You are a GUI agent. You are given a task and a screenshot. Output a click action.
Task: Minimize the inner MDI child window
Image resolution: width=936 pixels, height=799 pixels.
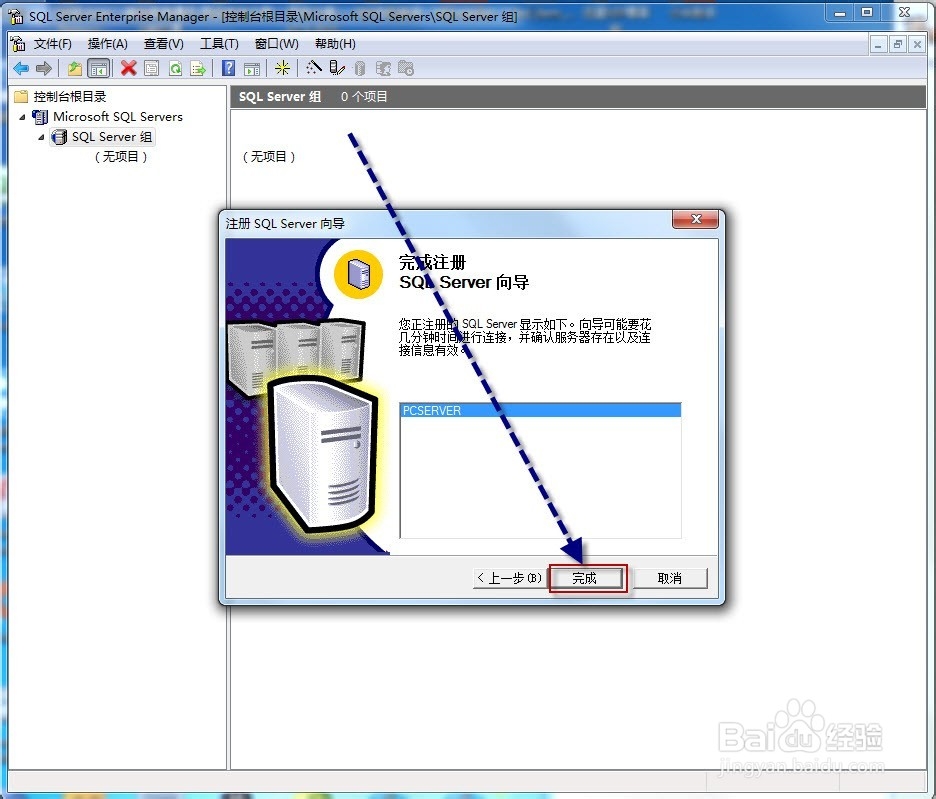[x=878, y=44]
